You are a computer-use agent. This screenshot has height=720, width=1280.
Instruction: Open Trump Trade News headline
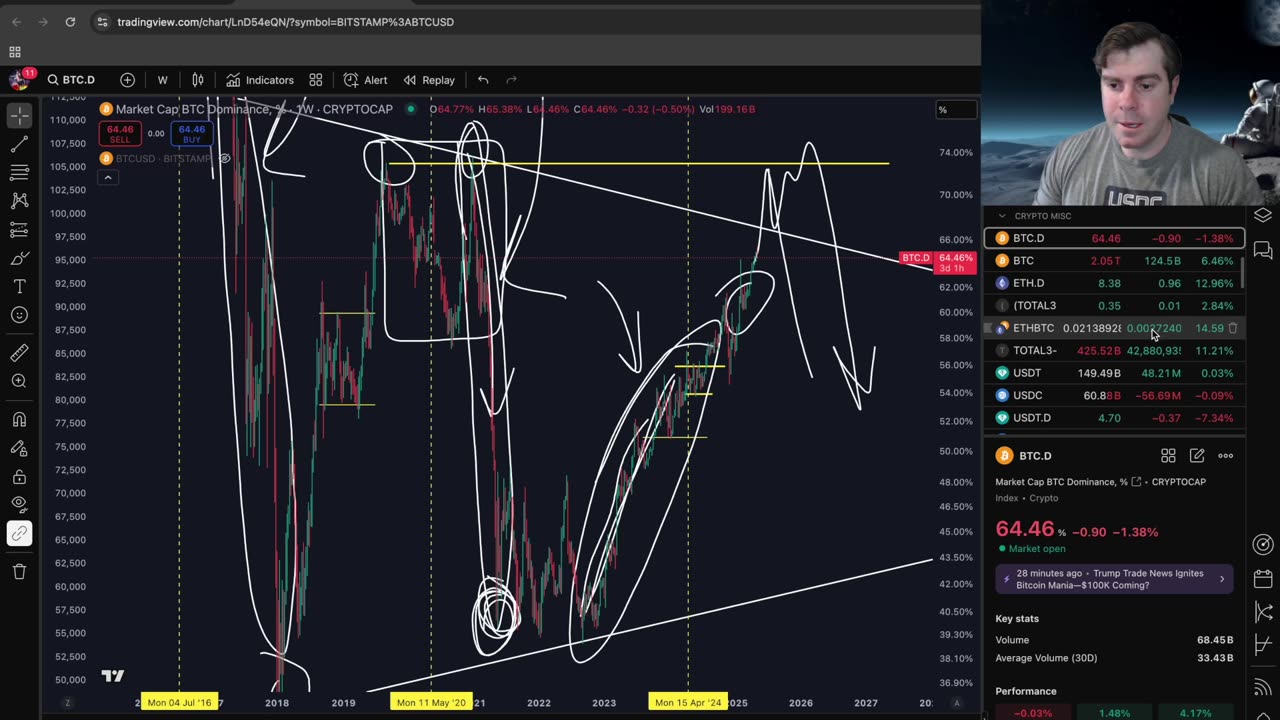coord(1114,579)
